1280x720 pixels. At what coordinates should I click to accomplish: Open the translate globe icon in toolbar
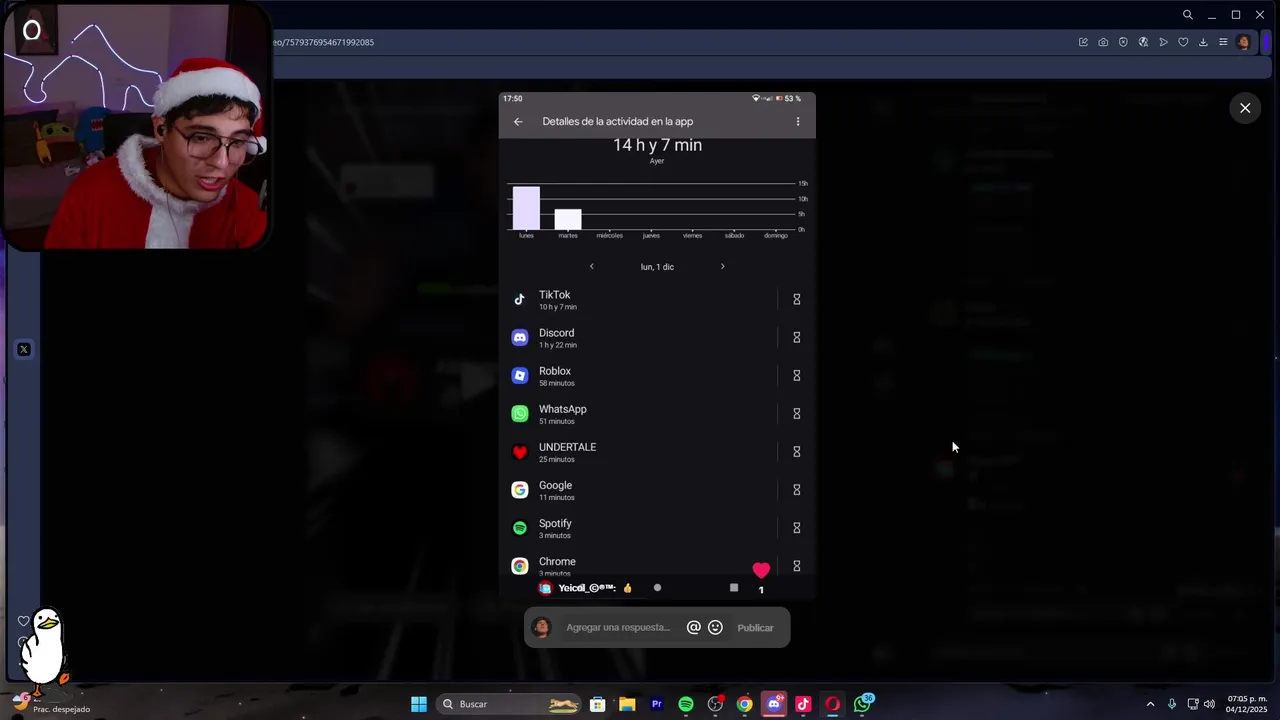tap(1143, 42)
